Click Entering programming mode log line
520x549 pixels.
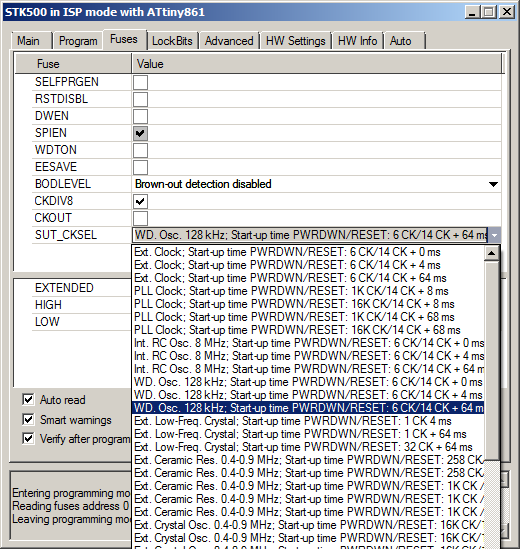click(71, 493)
